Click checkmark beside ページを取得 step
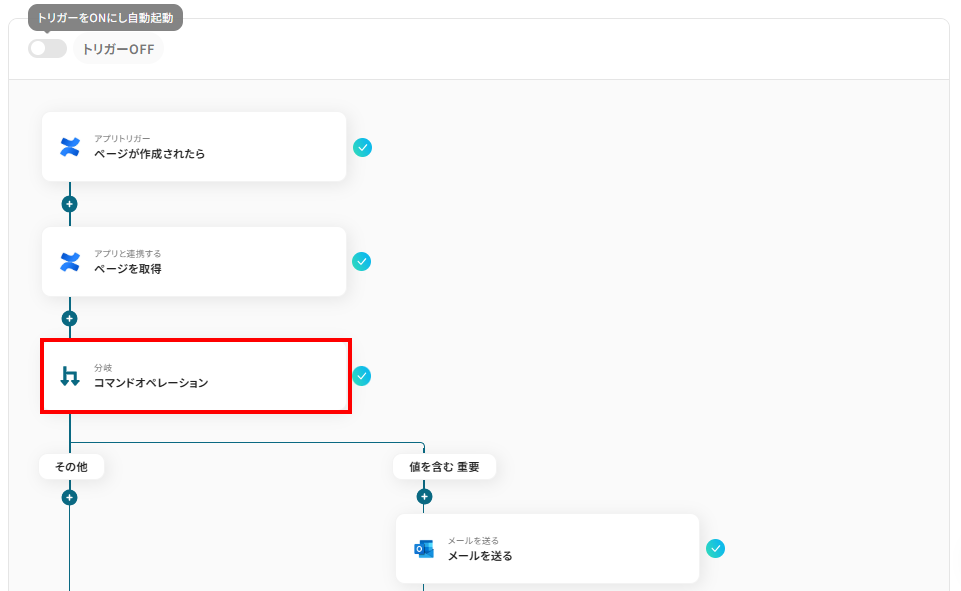The image size is (961, 591). (x=362, y=262)
